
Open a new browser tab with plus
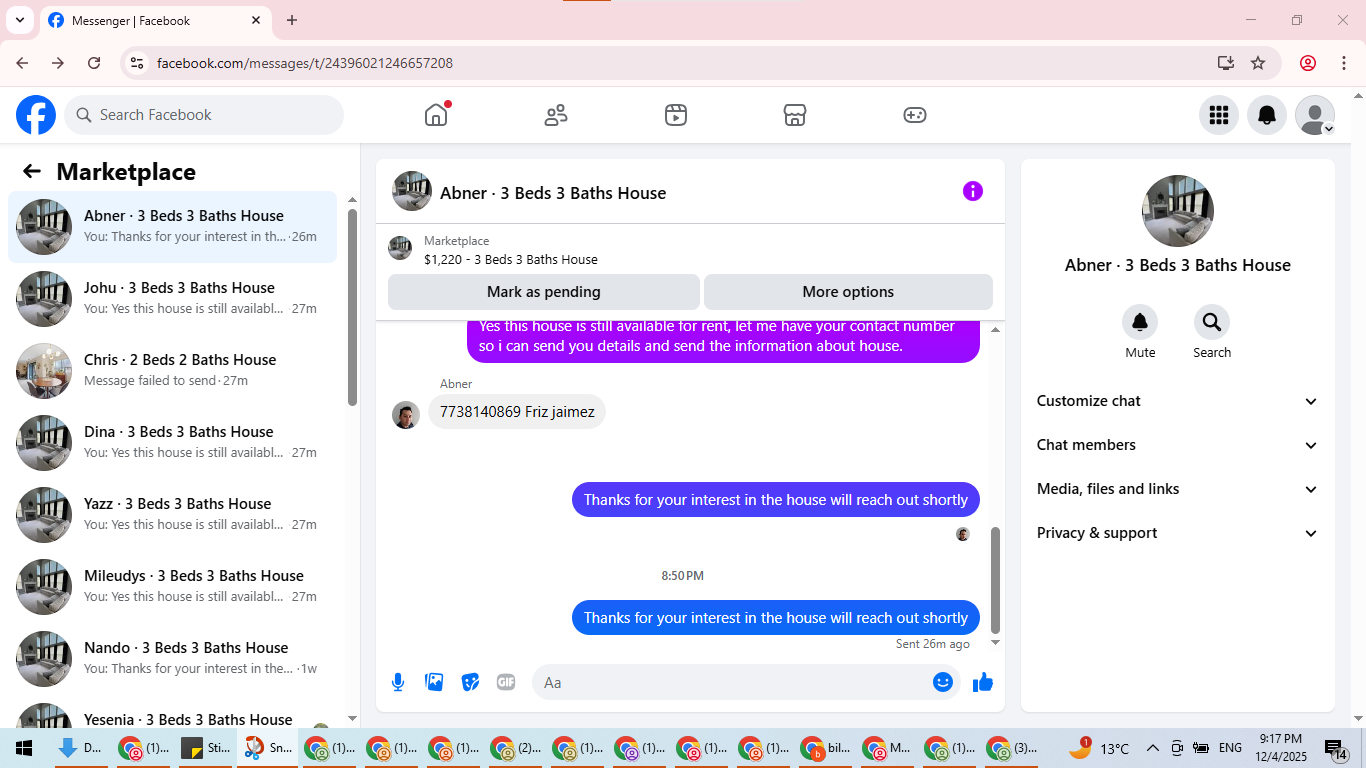[x=292, y=20]
